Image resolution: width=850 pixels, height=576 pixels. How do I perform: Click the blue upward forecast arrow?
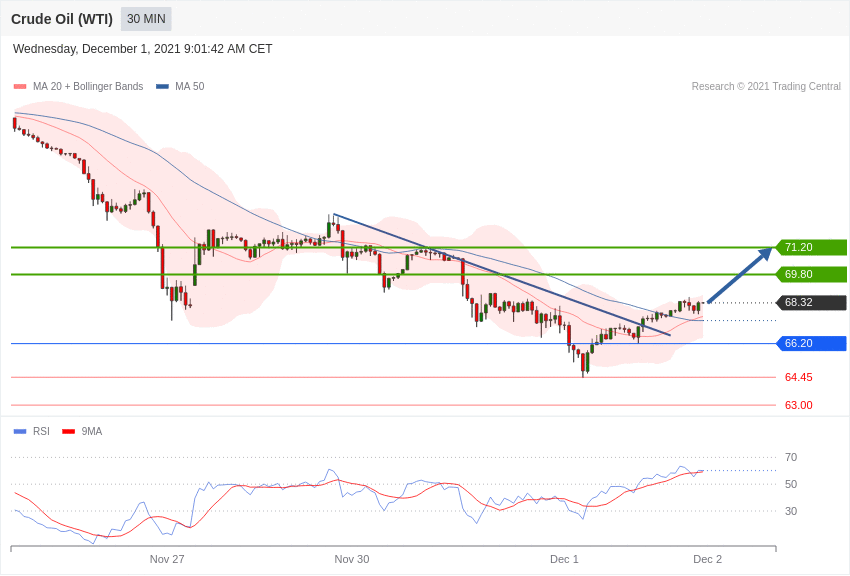click(x=739, y=275)
